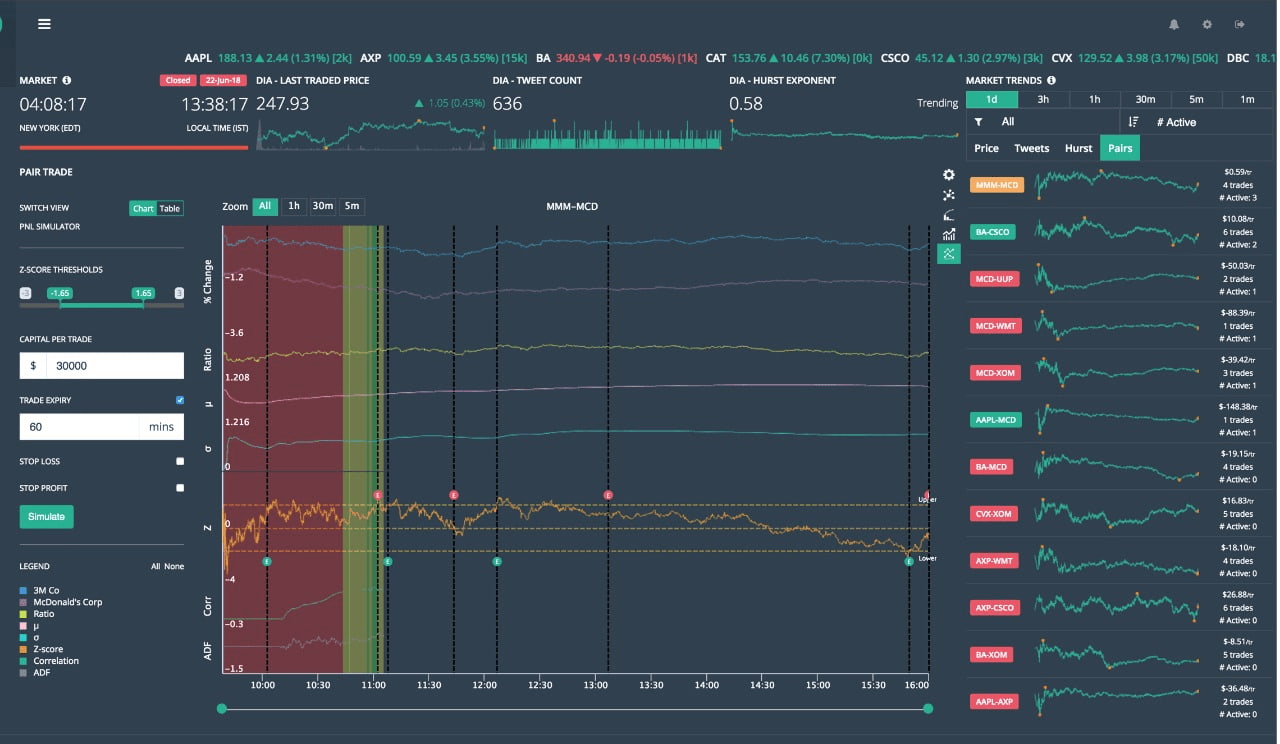Screen dimensions: 1280x744
Task: Click the filter funnel icon in Market Trends
Action: [978, 121]
